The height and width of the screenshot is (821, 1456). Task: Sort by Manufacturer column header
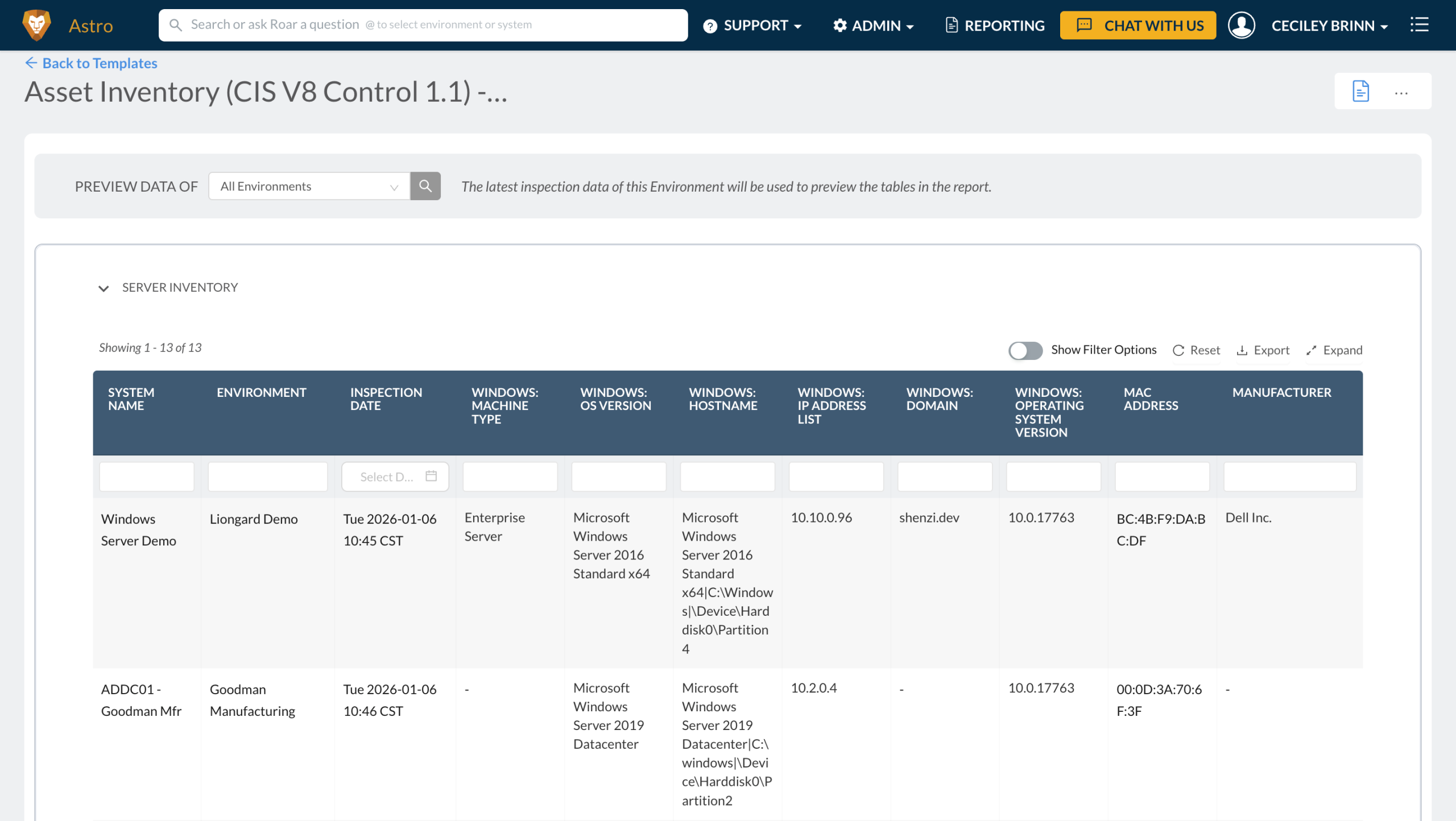[1282, 392]
